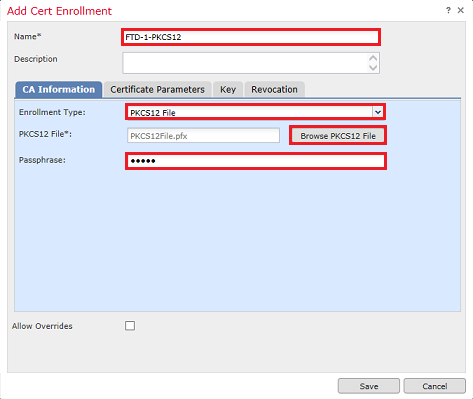Image resolution: width=473 pixels, height=399 pixels.
Task: Open the Revocation tab
Action: pos(274,89)
